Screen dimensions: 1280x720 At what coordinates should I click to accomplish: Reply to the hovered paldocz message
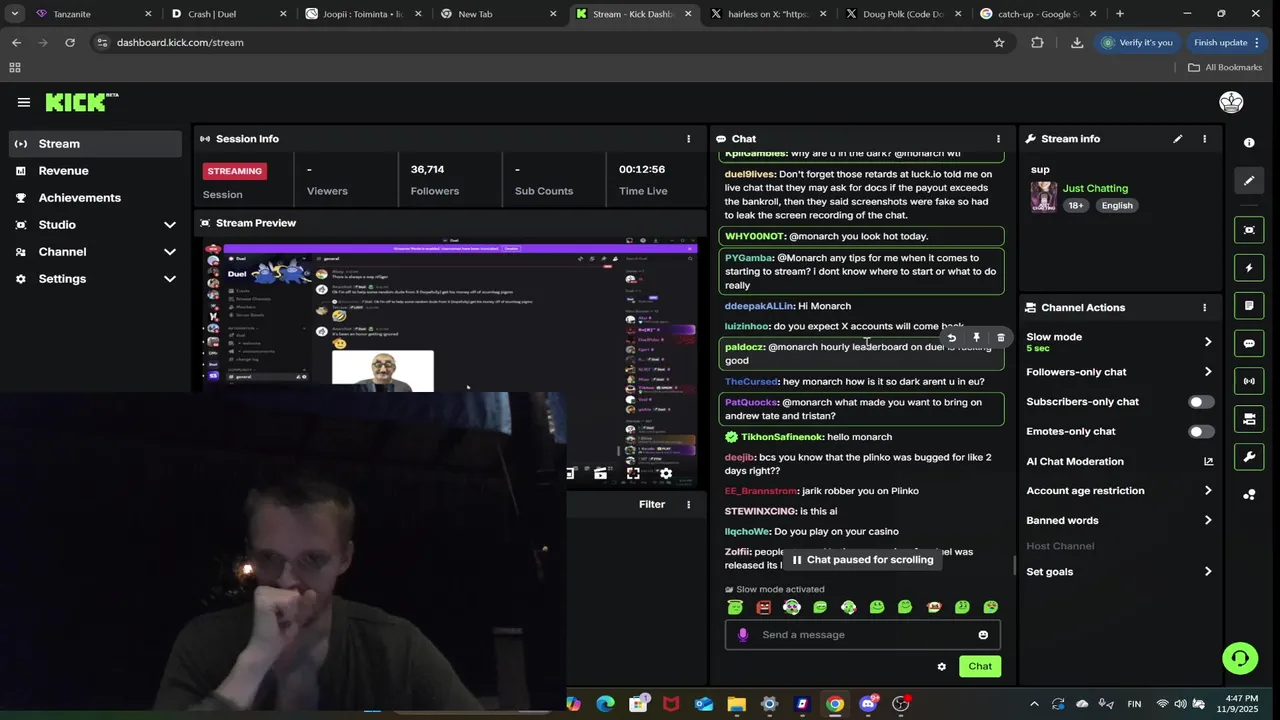point(952,338)
